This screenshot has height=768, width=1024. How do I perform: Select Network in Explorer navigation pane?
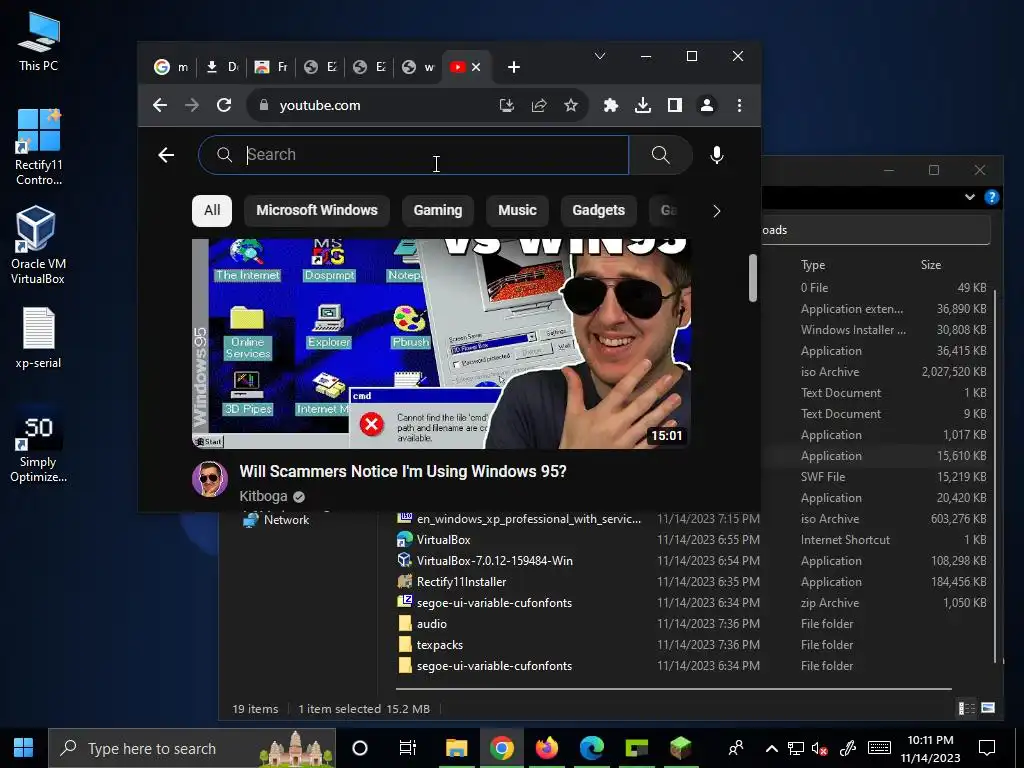tap(276, 520)
